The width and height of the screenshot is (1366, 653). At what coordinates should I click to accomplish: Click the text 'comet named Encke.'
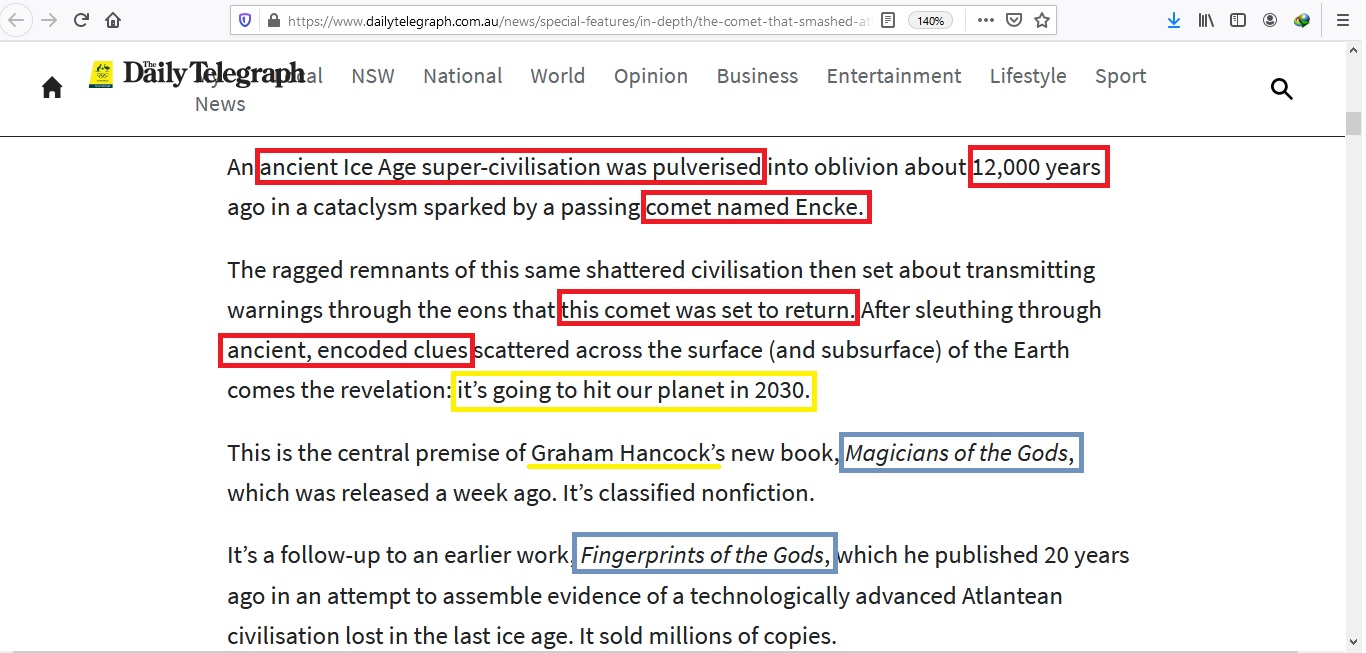click(x=756, y=208)
